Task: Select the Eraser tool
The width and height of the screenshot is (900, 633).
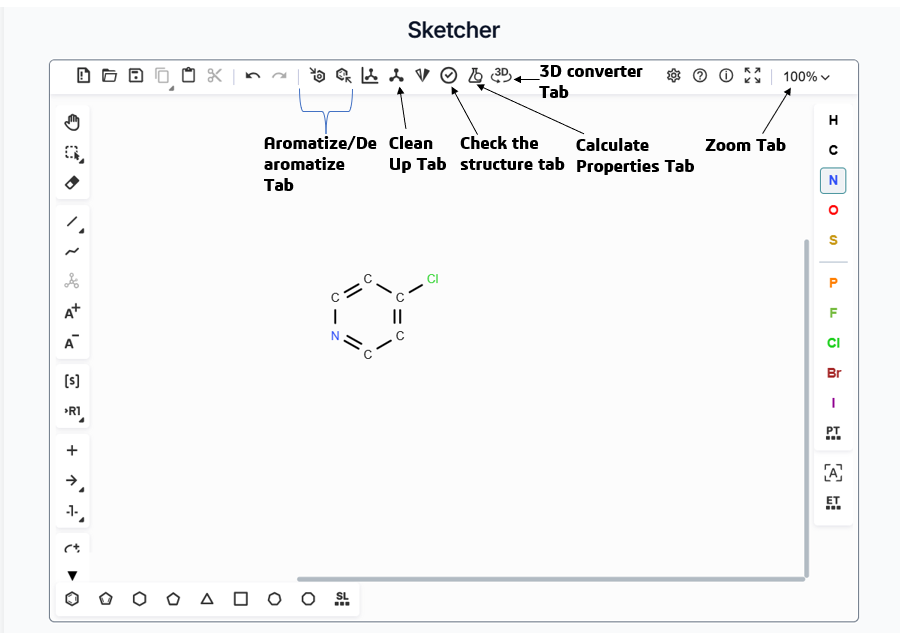Action: tap(71, 180)
